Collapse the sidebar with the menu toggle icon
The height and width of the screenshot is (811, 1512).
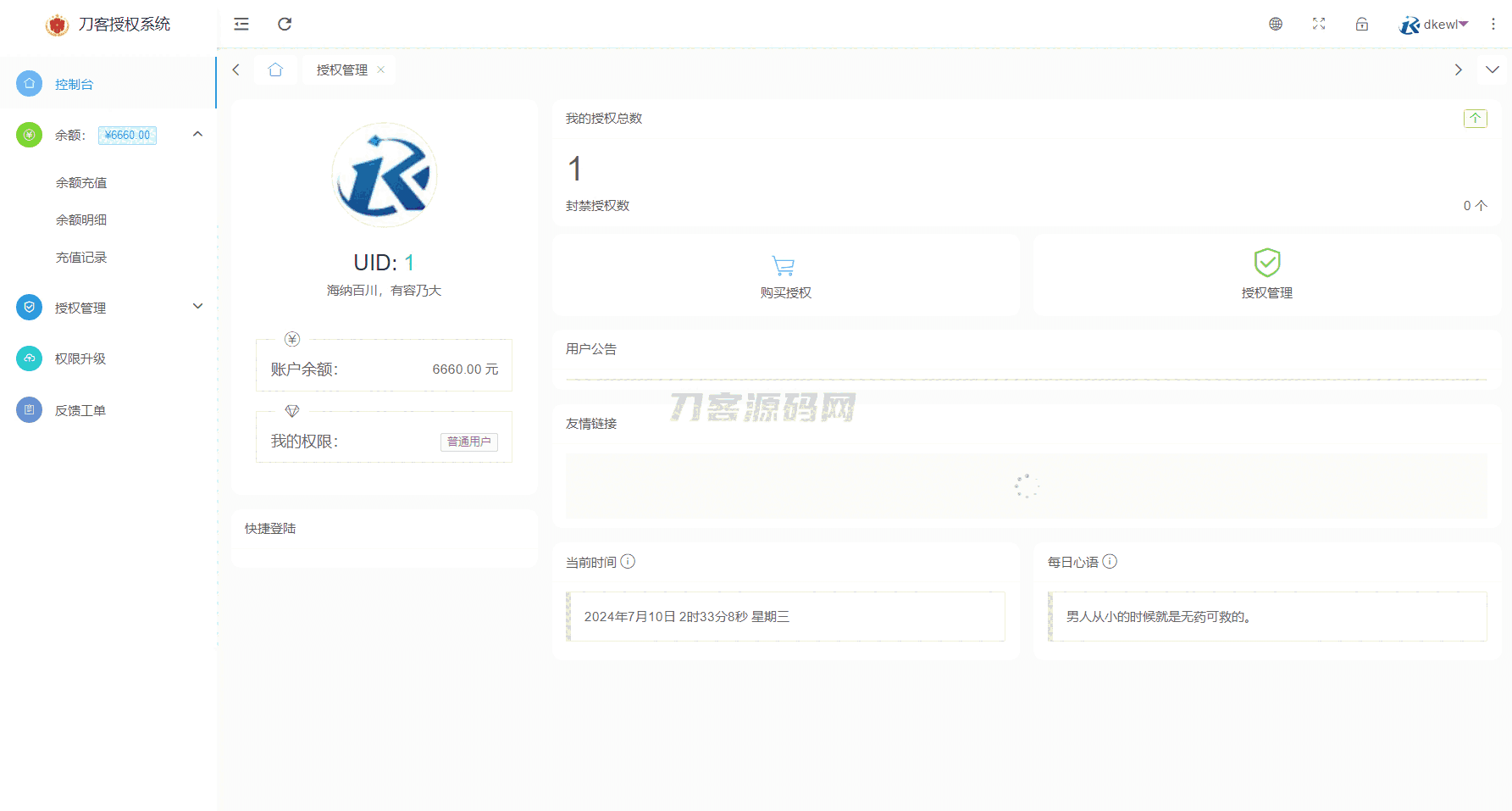(x=241, y=25)
